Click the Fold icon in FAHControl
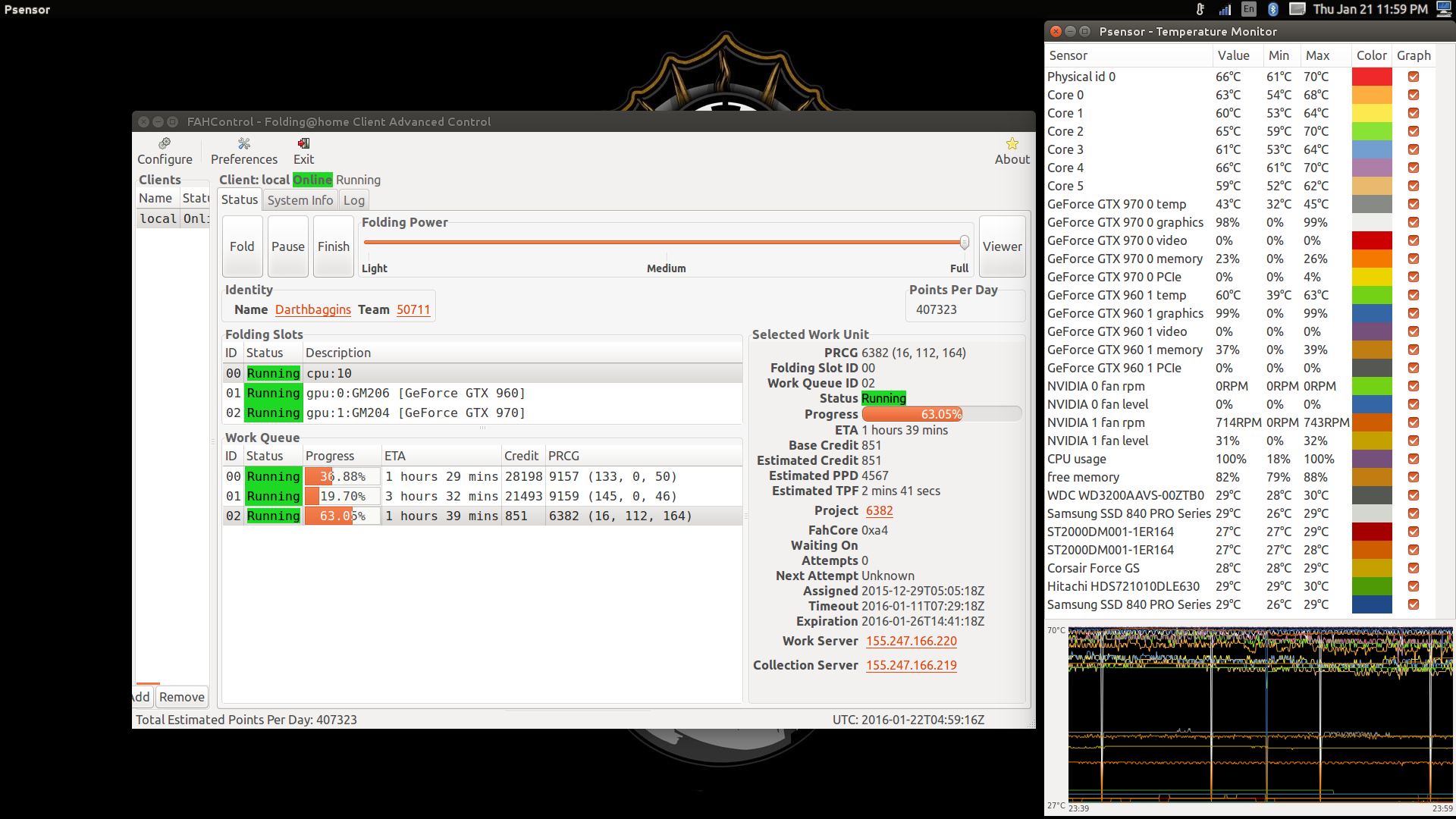Viewport: 1456px width, 819px height. click(241, 246)
